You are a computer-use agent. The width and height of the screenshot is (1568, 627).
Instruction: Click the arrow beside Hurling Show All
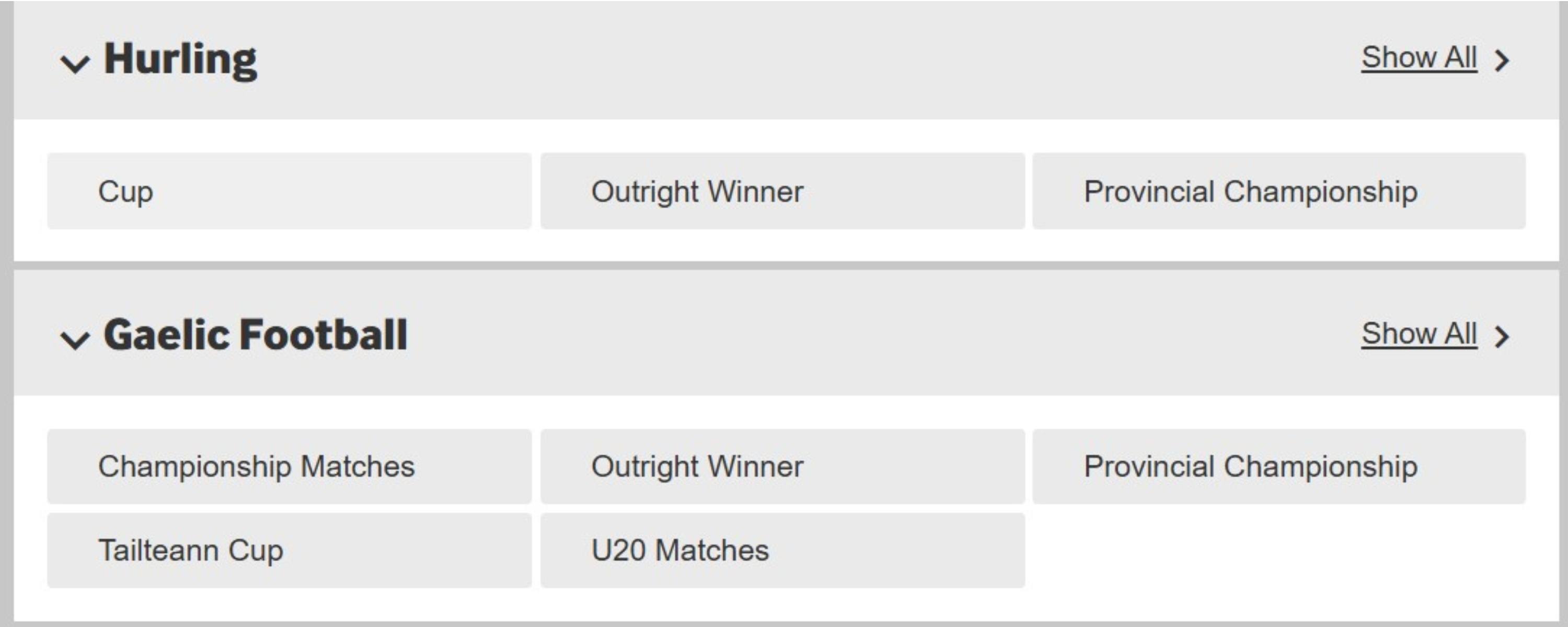tap(1502, 60)
